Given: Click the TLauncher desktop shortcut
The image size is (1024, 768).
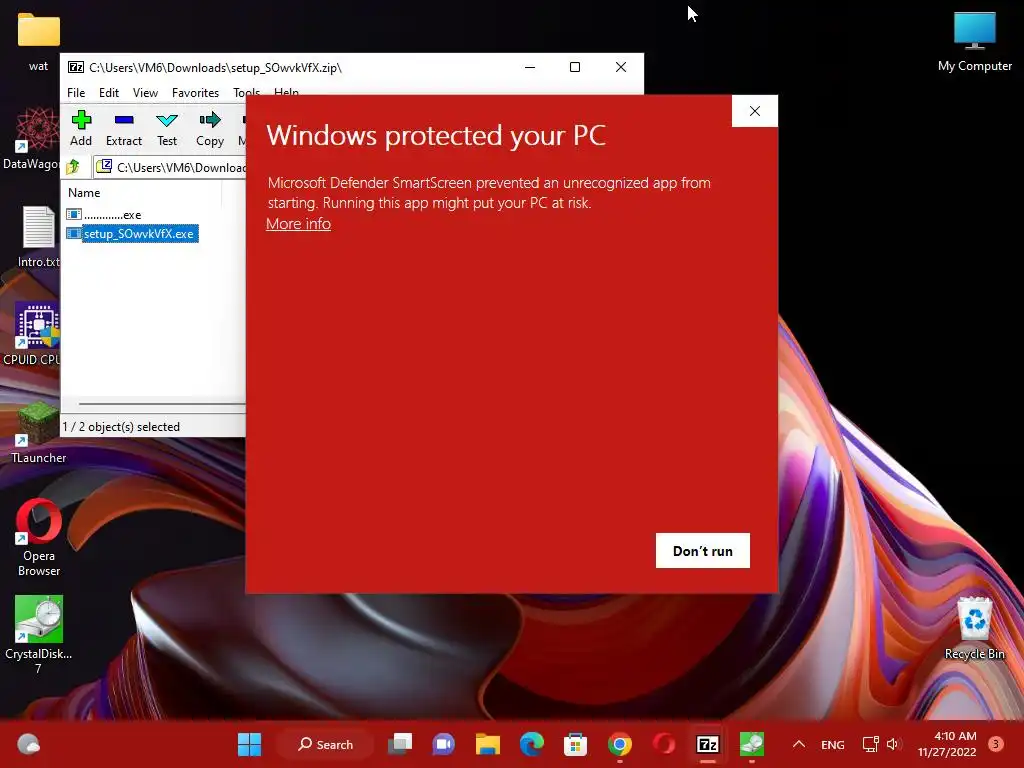Looking at the screenshot, I should [38, 432].
